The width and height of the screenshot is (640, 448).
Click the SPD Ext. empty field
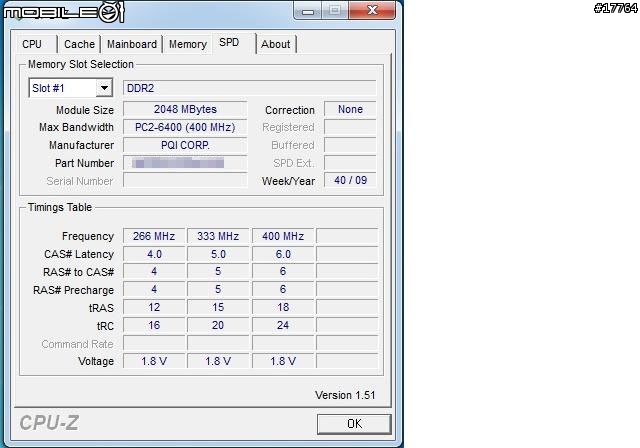coord(350,163)
